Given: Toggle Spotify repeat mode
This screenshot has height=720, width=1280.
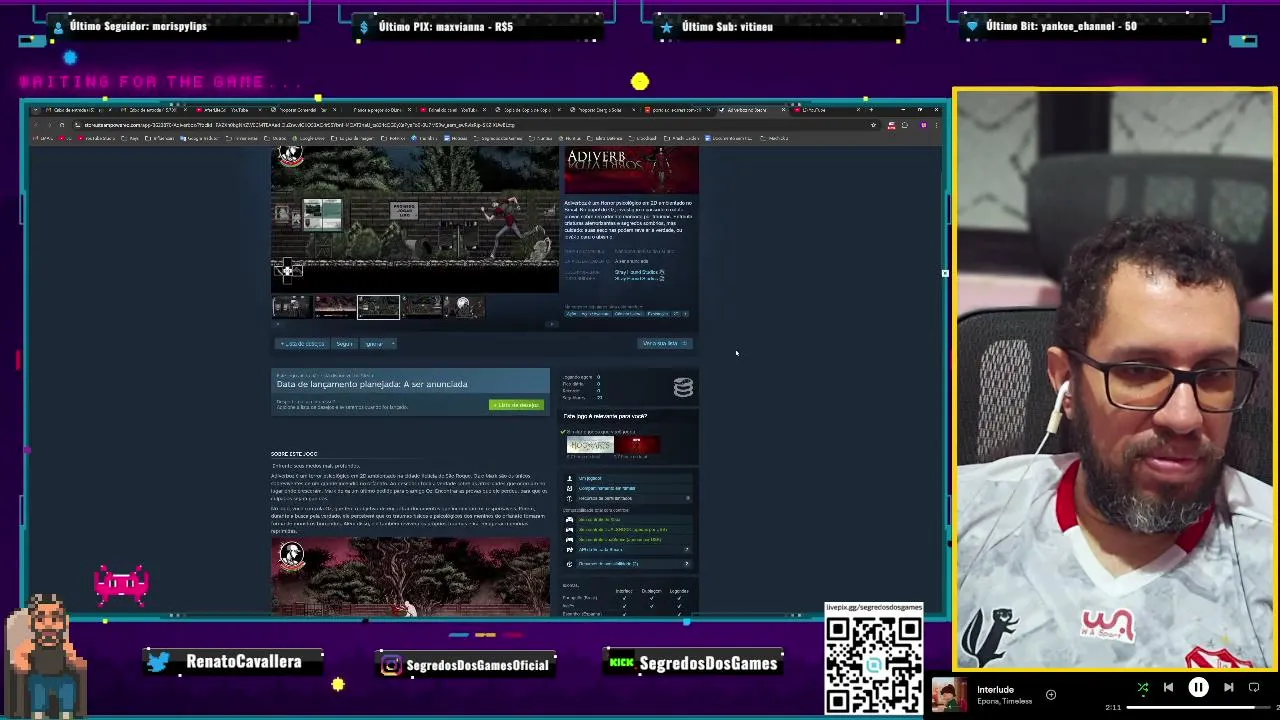Looking at the screenshot, I should pos(1254,688).
